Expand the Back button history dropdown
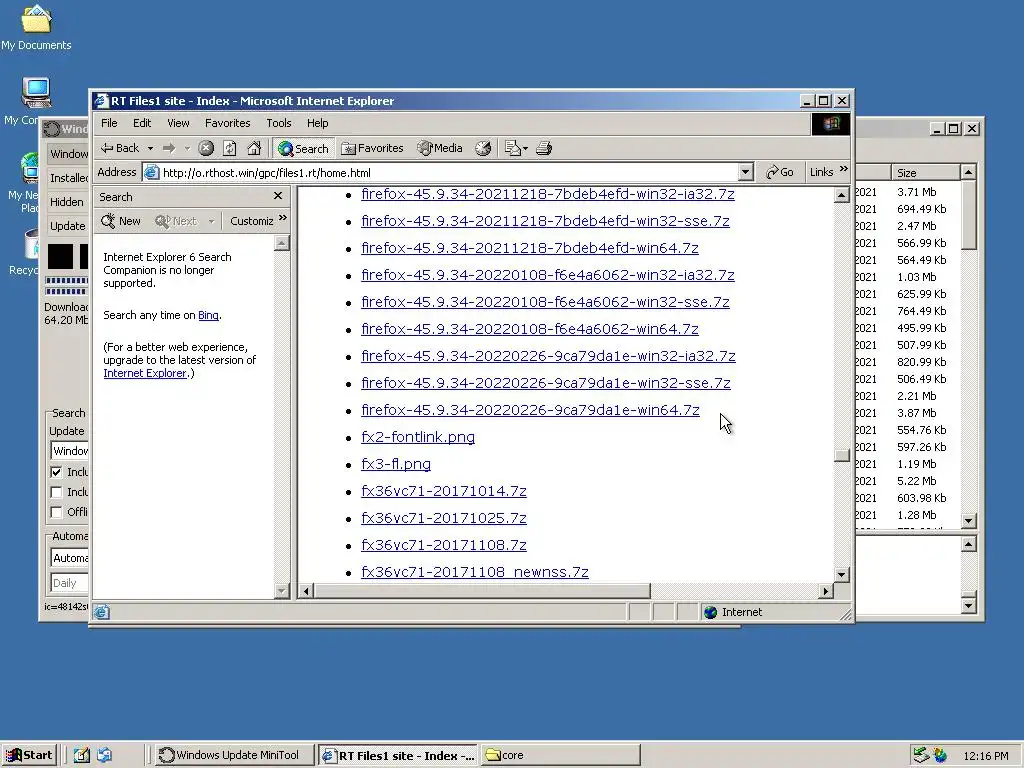The image size is (1024, 768). (150, 149)
